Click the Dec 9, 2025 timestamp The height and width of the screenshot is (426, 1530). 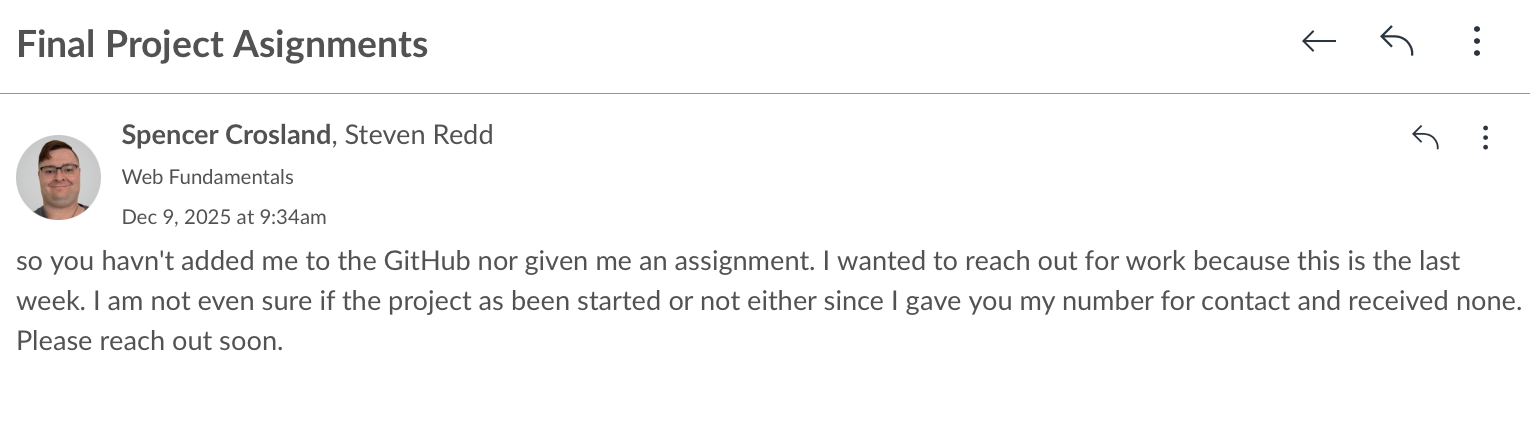[x=223, y=217]
